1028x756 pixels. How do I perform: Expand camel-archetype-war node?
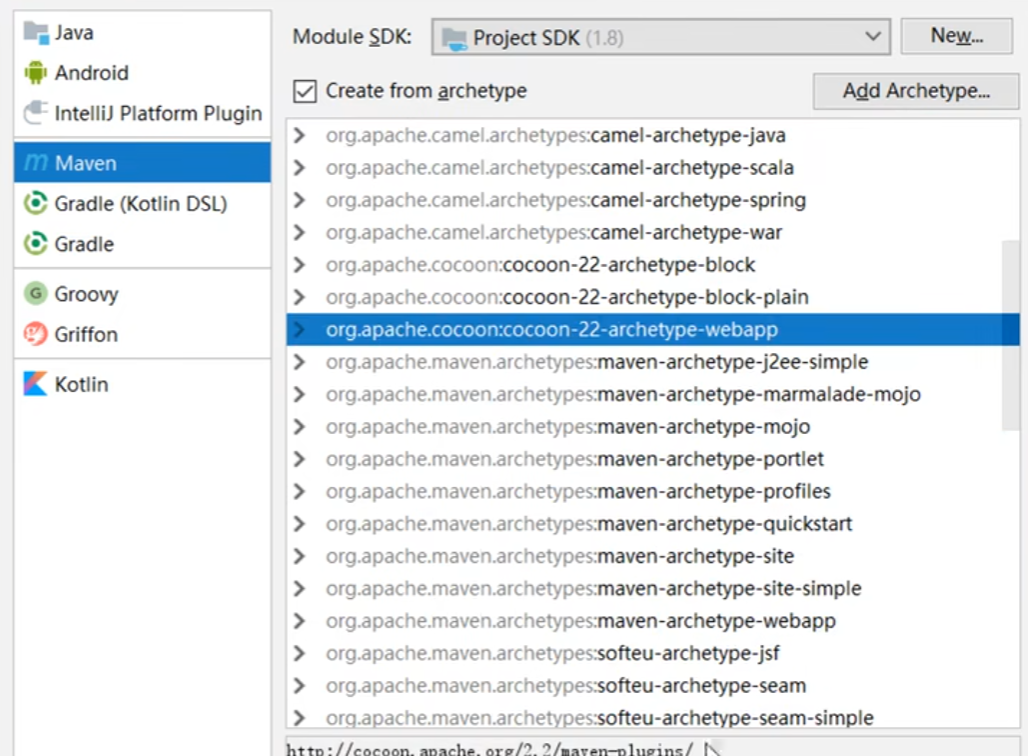(x=300, y=233)
